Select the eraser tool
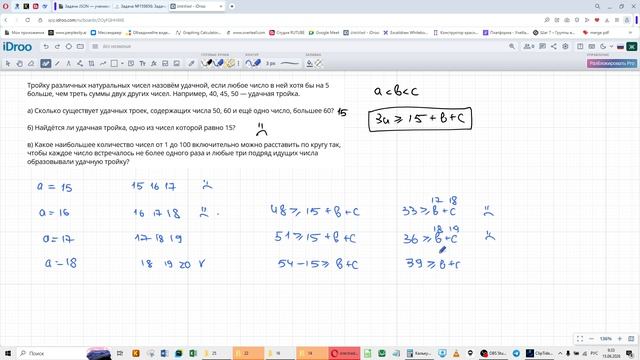The height and width of the screenshot is (360, 640). pyautogui.click(x=31, y=63)
